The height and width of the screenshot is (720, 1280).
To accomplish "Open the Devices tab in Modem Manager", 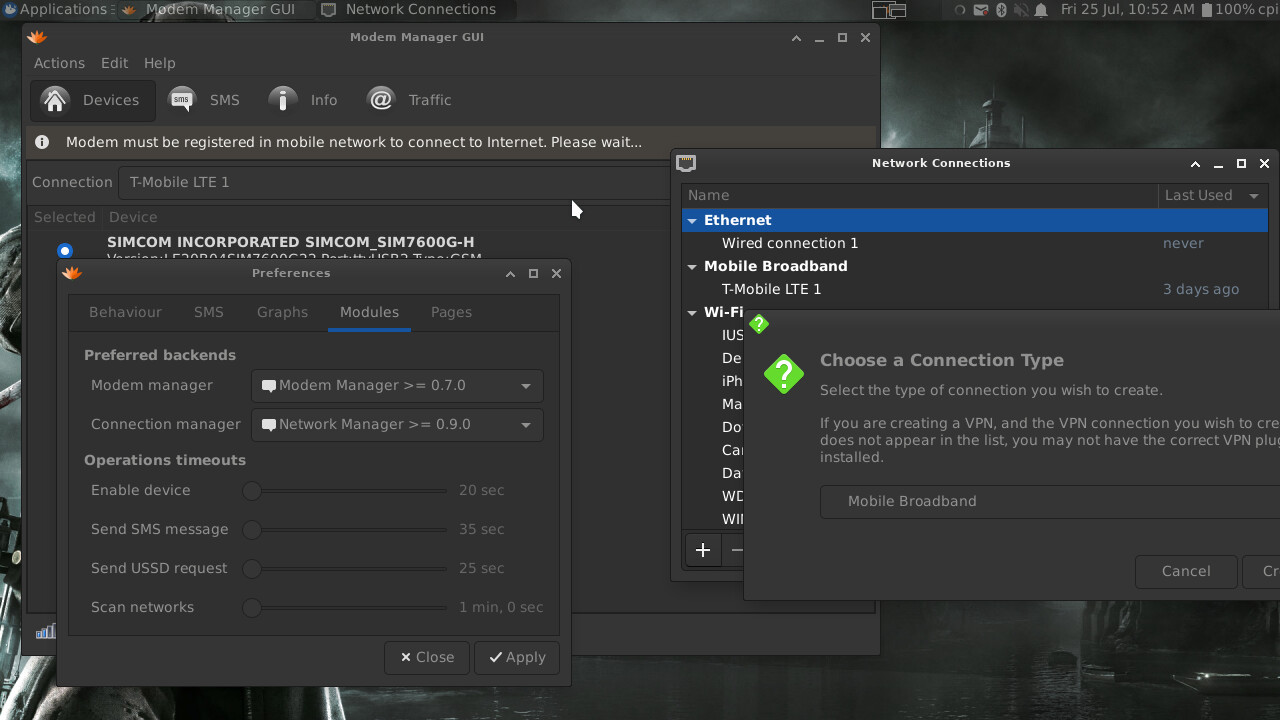I will [91, 100].
